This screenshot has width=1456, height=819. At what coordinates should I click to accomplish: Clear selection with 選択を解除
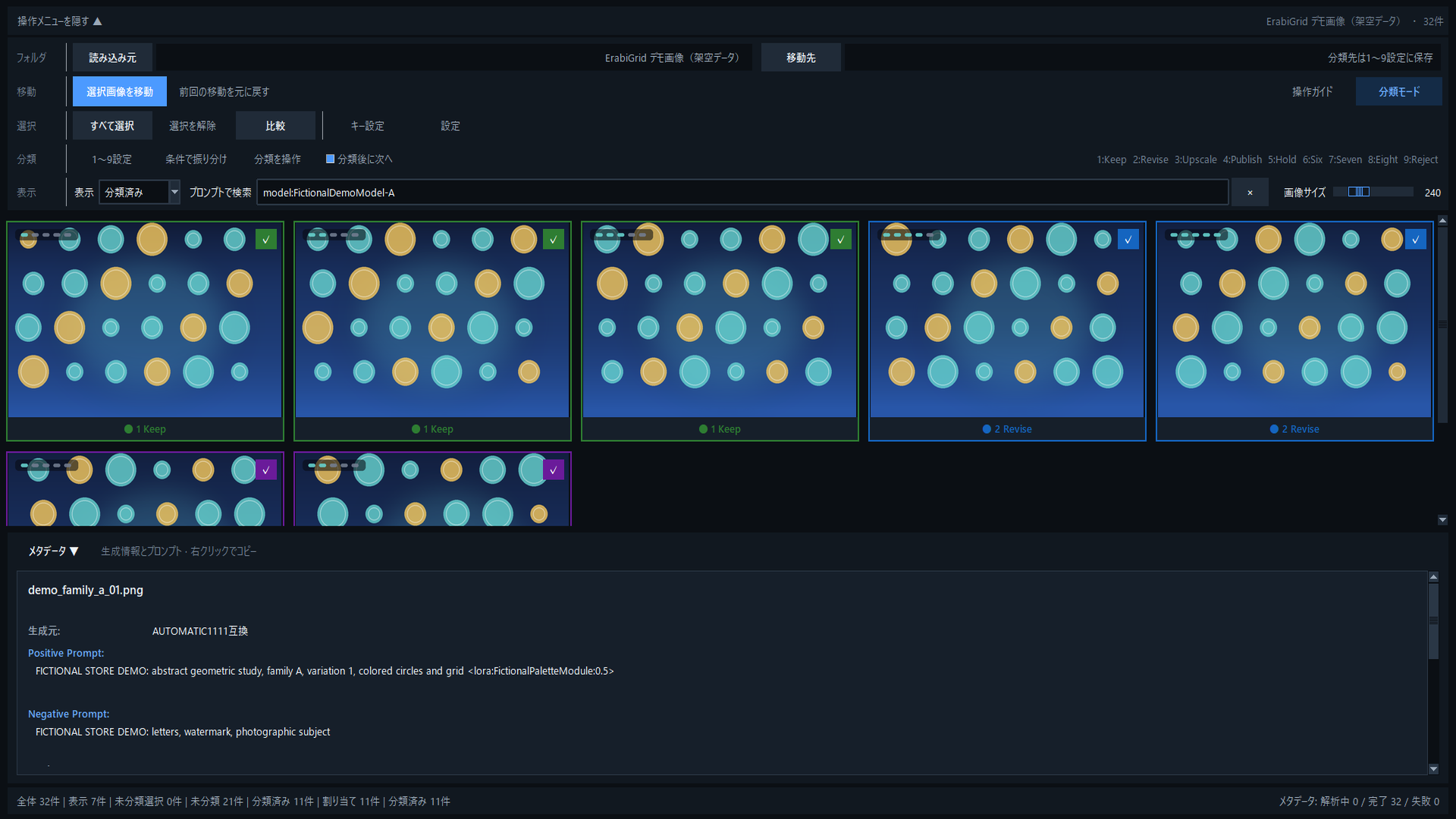click(x=193, y=126)
